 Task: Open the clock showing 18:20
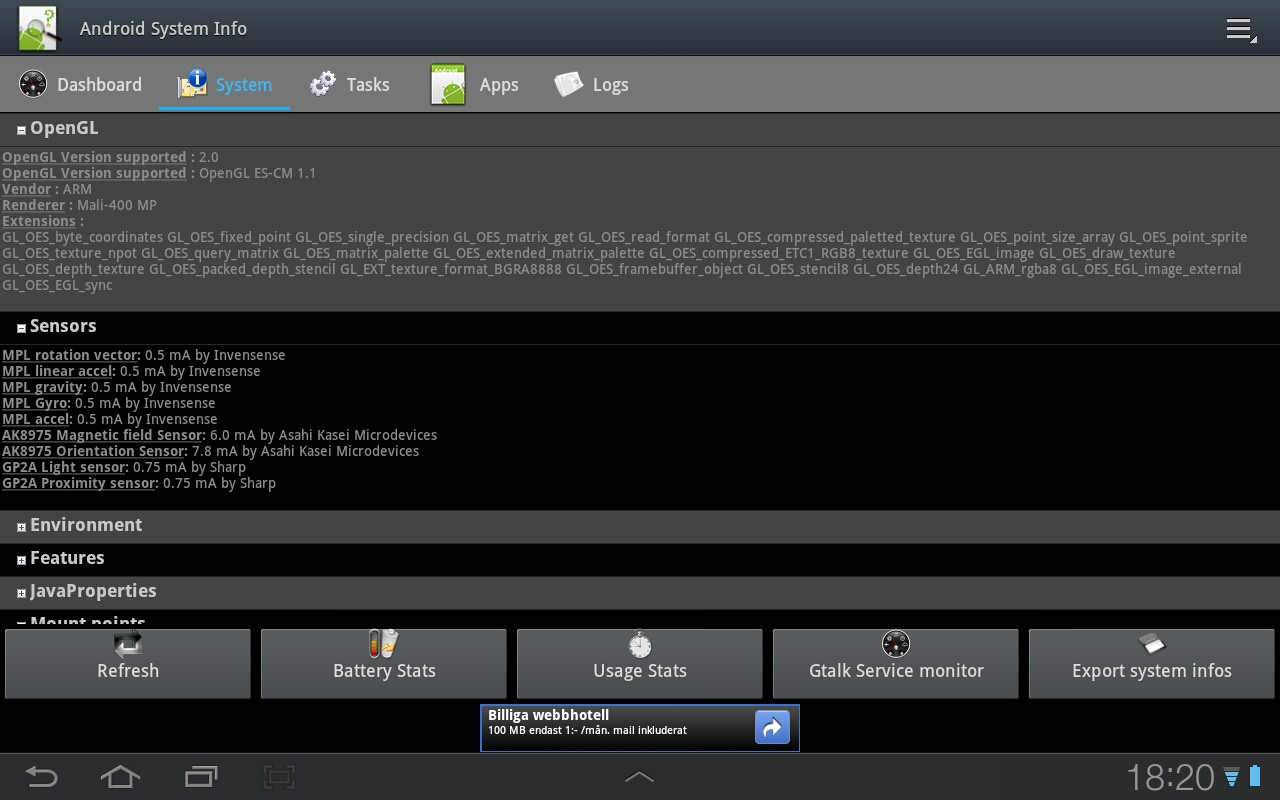(1170, 777)
